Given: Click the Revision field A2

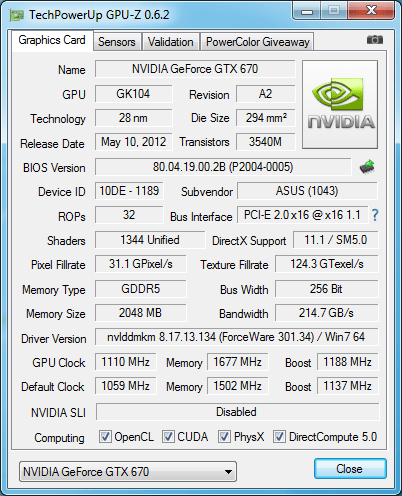Looking at the screenshot, I should tap(266, 94).
